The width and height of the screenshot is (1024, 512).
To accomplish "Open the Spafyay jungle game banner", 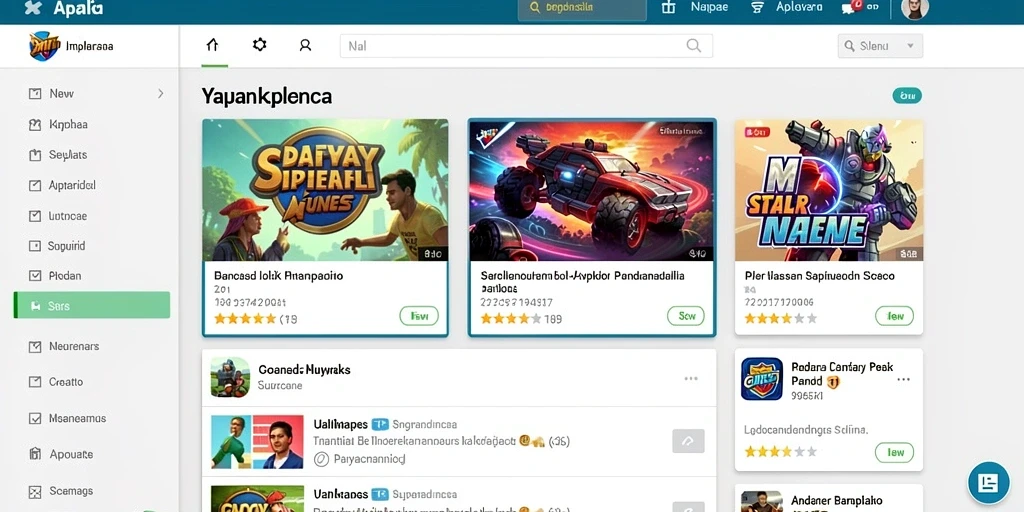I will coord(325,190).
